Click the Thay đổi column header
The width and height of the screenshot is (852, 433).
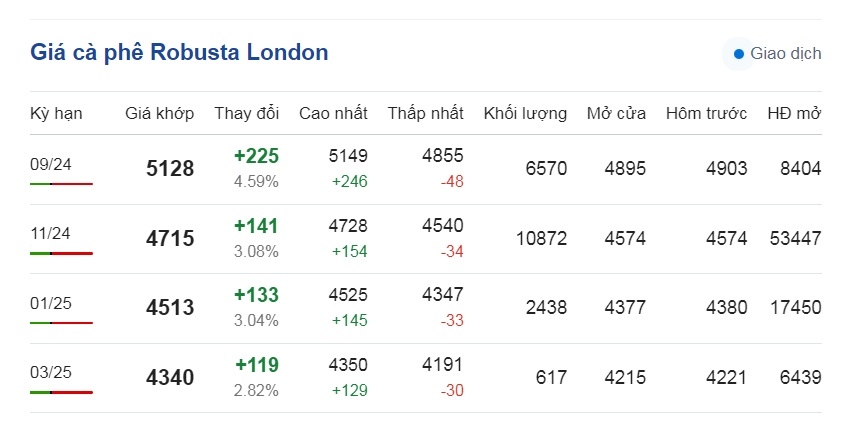point(247,113)
